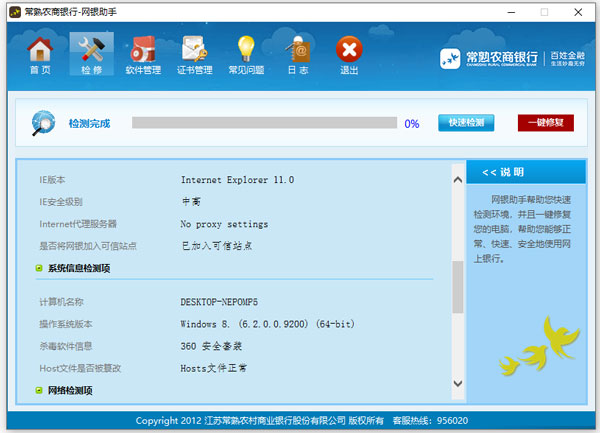Viewport: 600px width, 433px height.
Task: Click the 0% progress value
Action: pos(412,124)
